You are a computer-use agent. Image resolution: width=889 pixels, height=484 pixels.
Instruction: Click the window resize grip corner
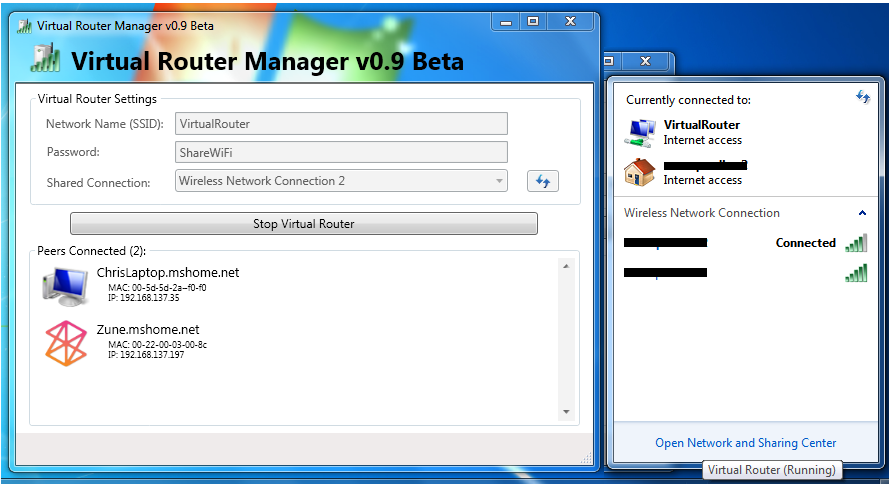point(586,458)
